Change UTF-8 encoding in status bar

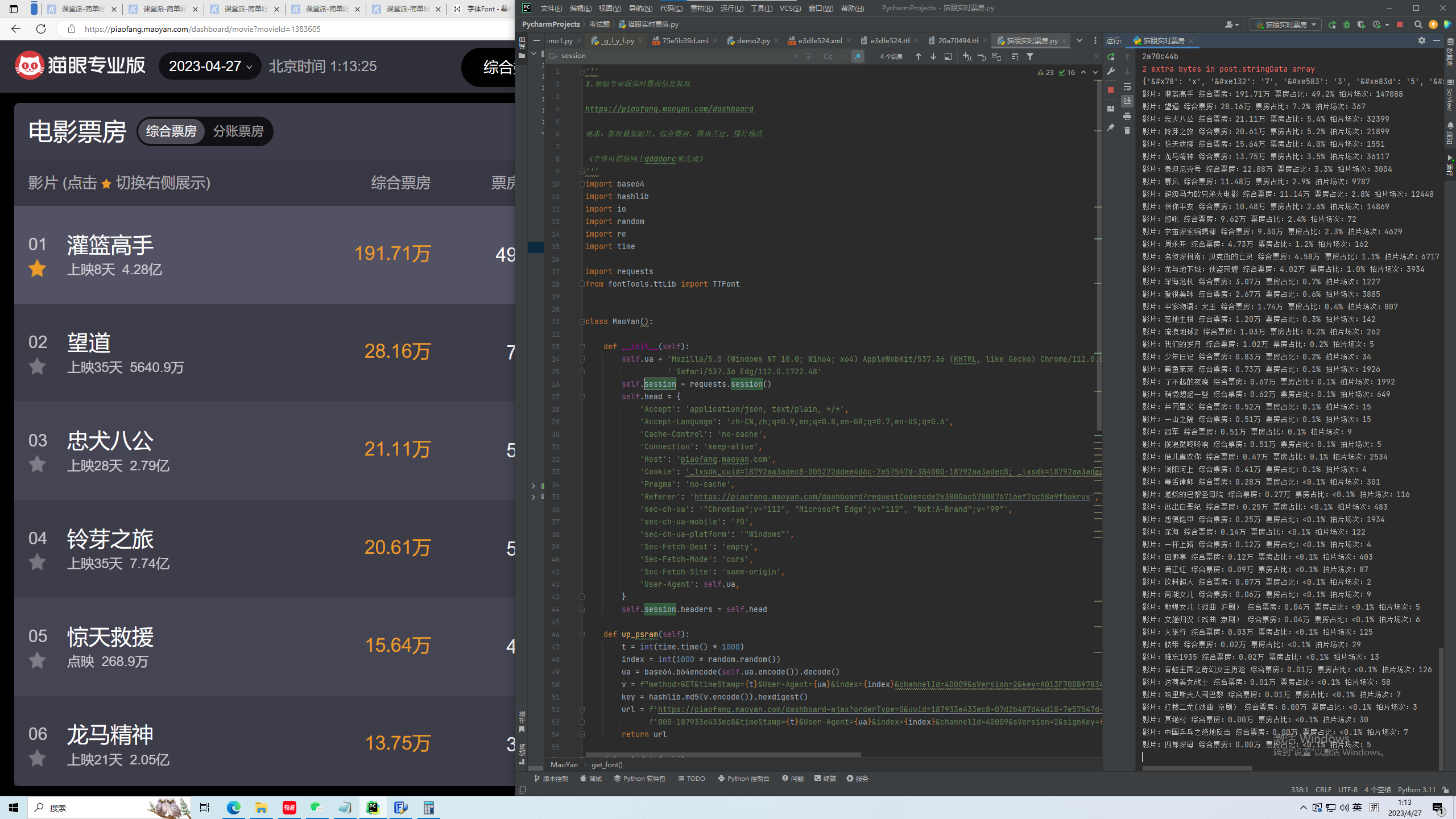(1347, 789)
